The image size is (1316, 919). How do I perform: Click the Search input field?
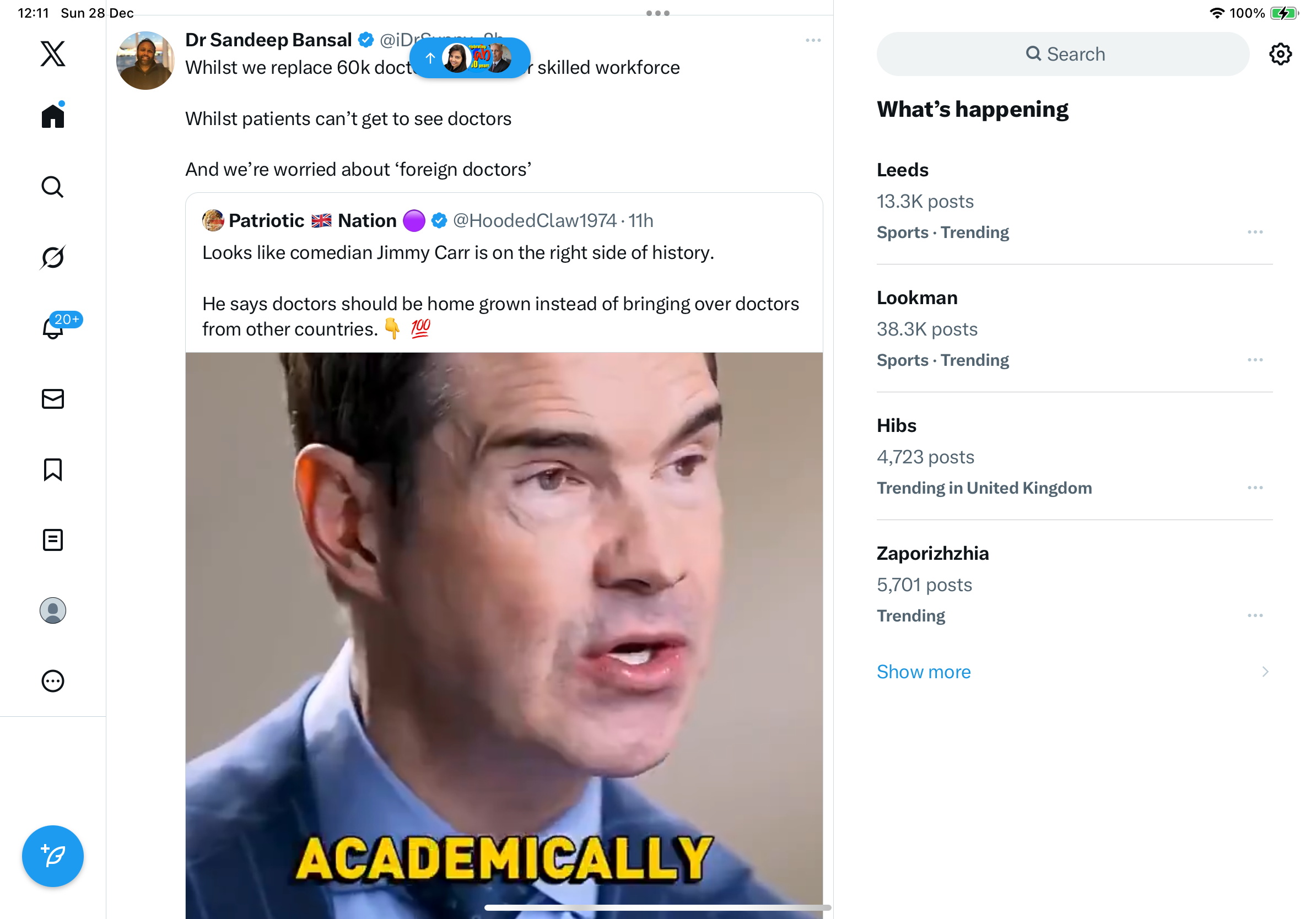(x=1062, y=54)
